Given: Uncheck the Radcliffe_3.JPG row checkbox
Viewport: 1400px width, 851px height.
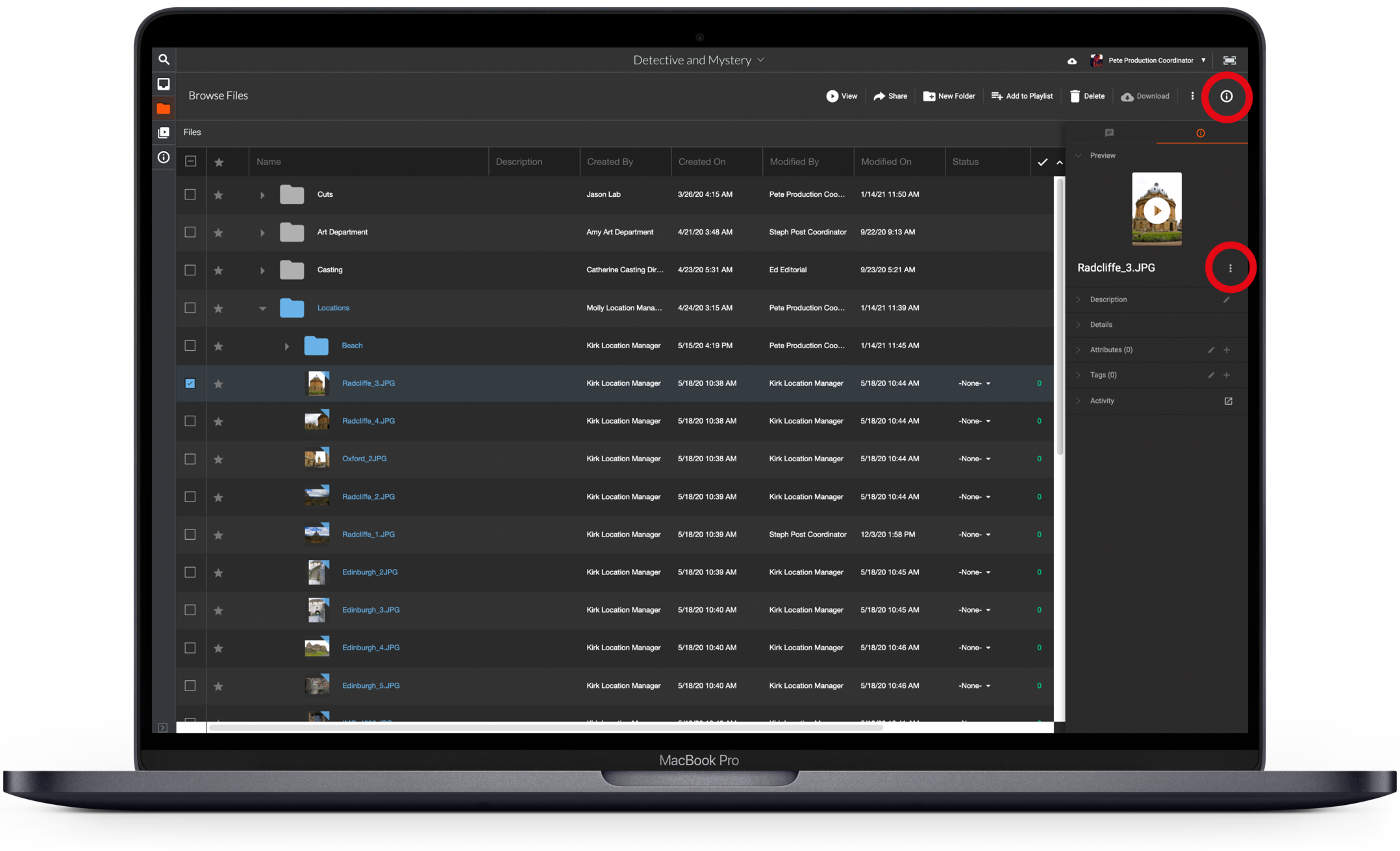Looking at the screenshot, I should pos(190,383).
